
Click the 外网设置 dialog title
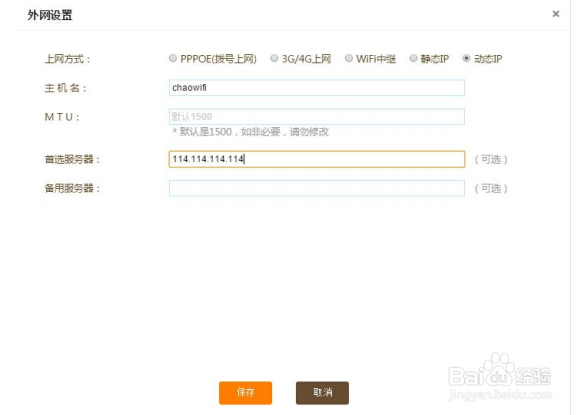50,15
